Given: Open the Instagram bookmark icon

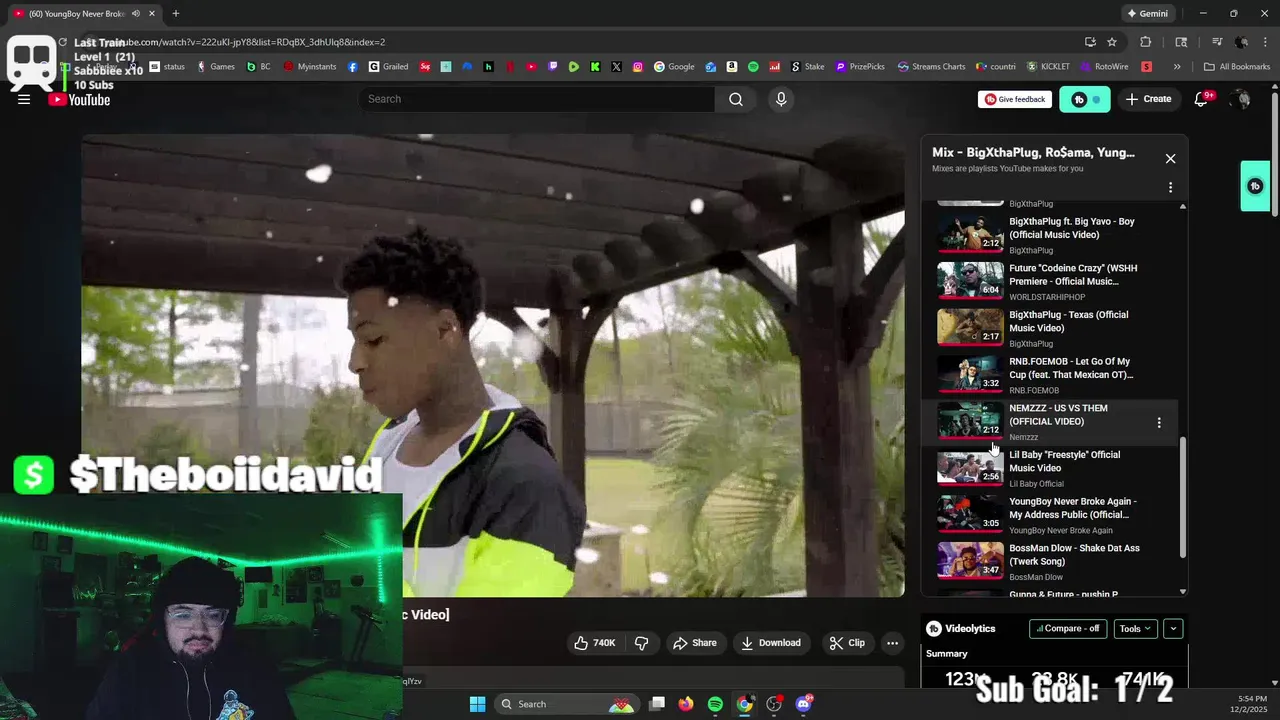Looking at the screenshot, I should point(638,67).
